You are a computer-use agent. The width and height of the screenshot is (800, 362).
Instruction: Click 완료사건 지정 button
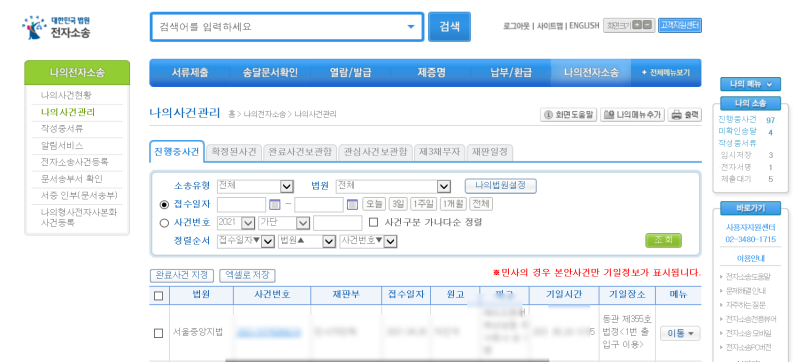[x=182, y=275]
